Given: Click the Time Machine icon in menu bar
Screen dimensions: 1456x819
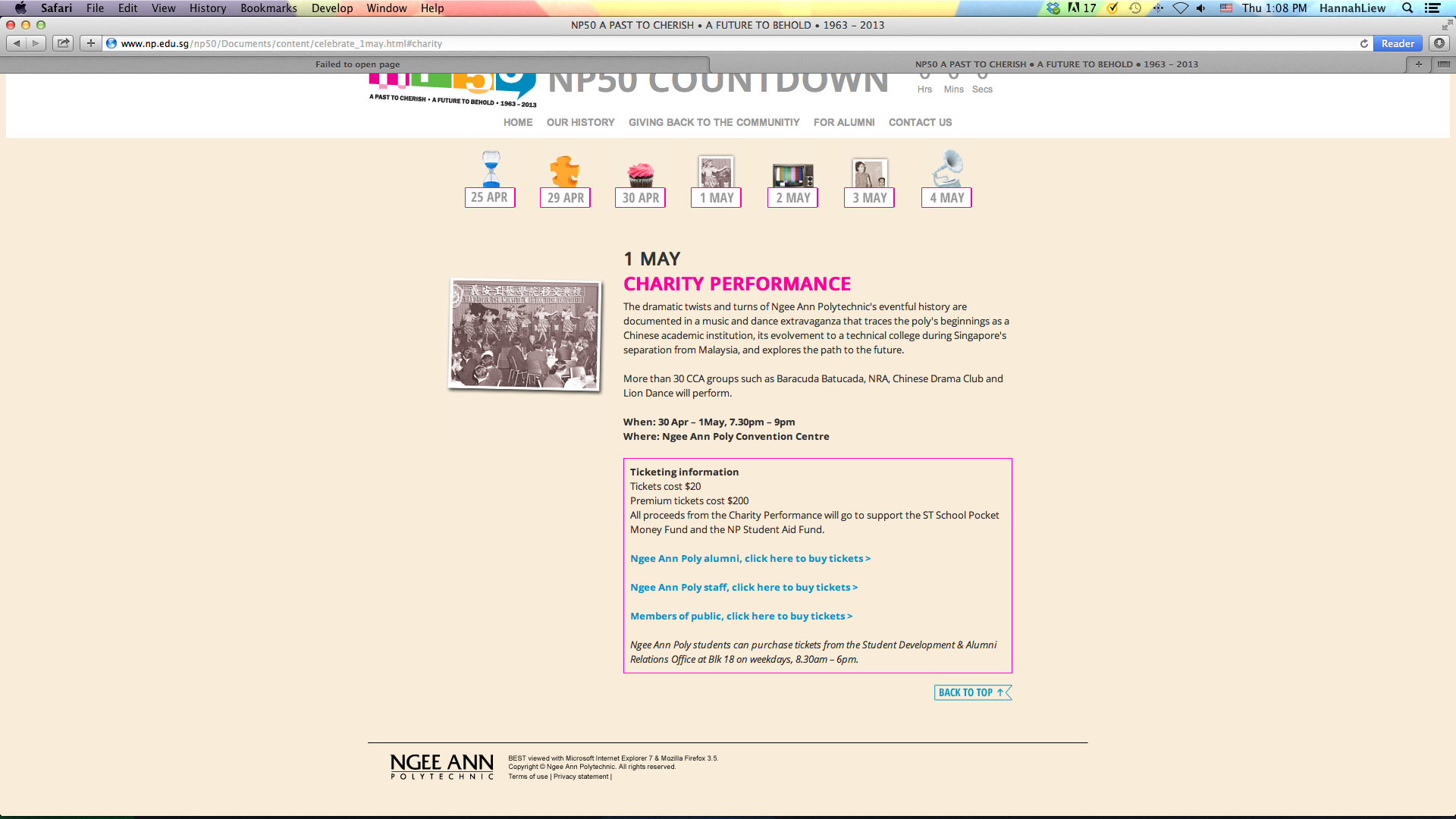Looking at the screenshot, I should point(1135,8).
